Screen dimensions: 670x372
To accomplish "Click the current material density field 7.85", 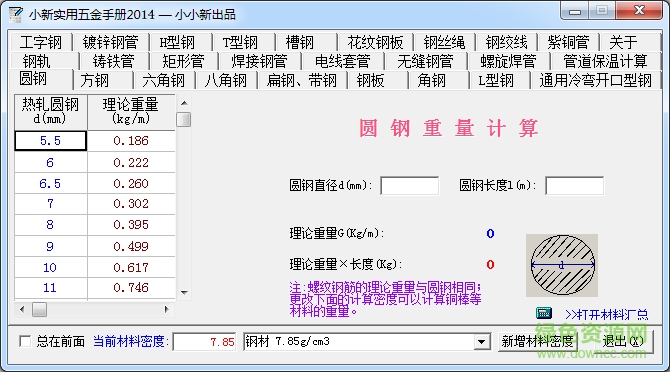I will click(204, 342).
